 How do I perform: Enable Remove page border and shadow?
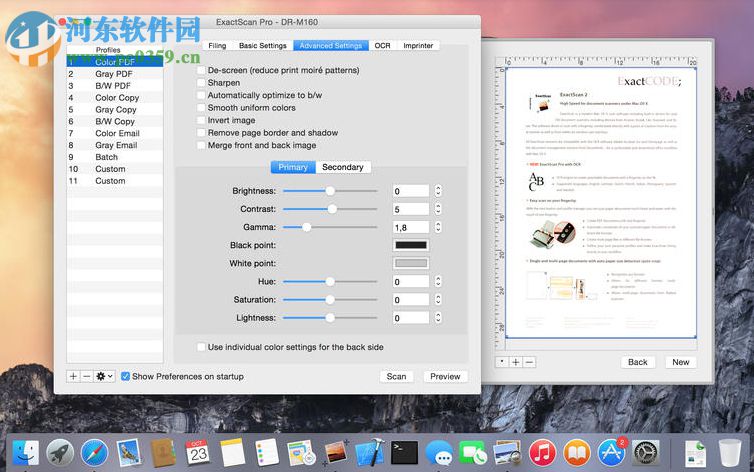201,133
